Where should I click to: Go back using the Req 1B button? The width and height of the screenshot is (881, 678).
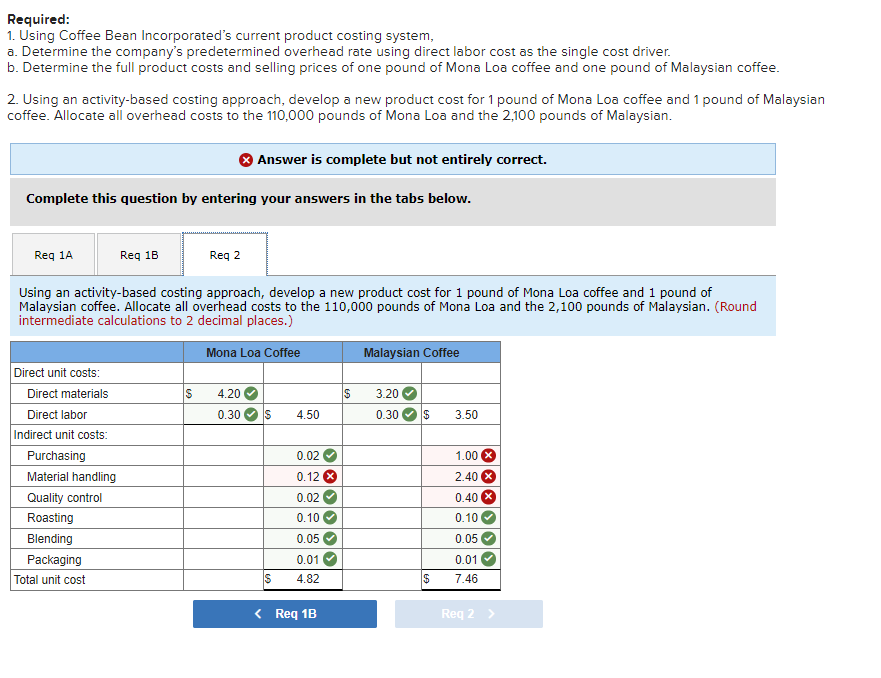pos(285,614)
